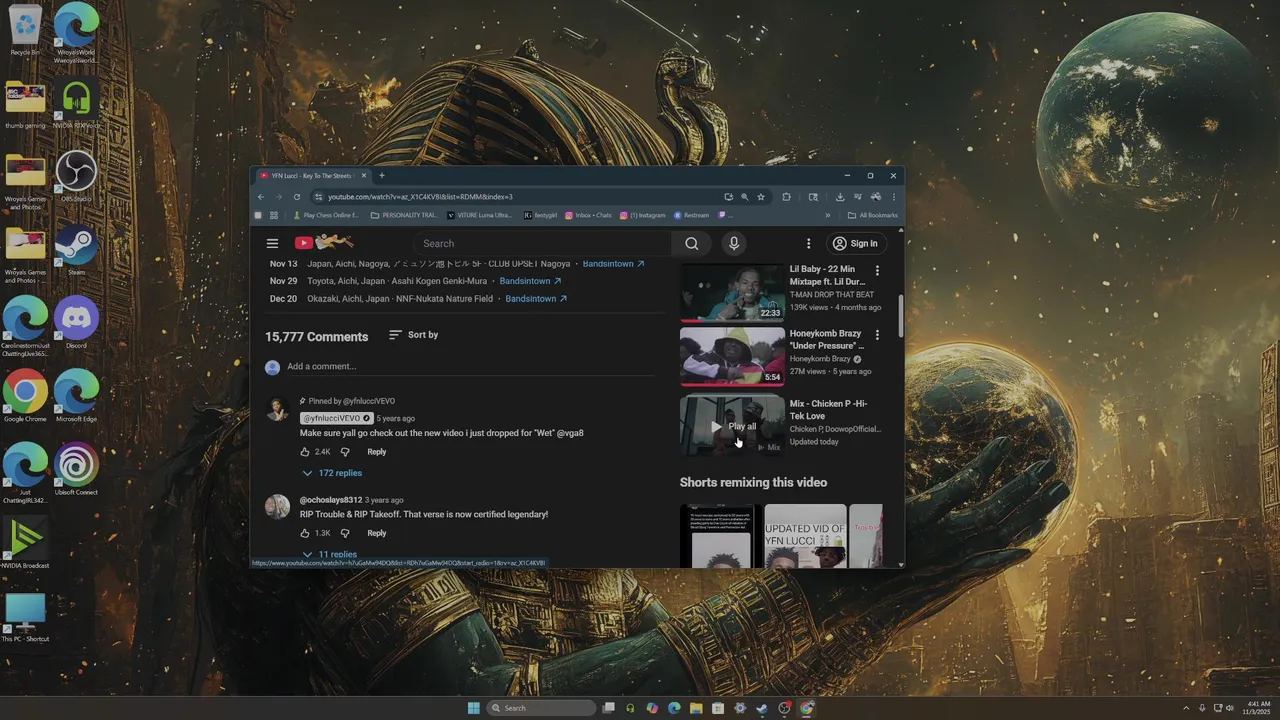This screenshot has height=720, width=1280.
Task: Open File Explorer from the taskbar
Action: click(x=696, y=708)
